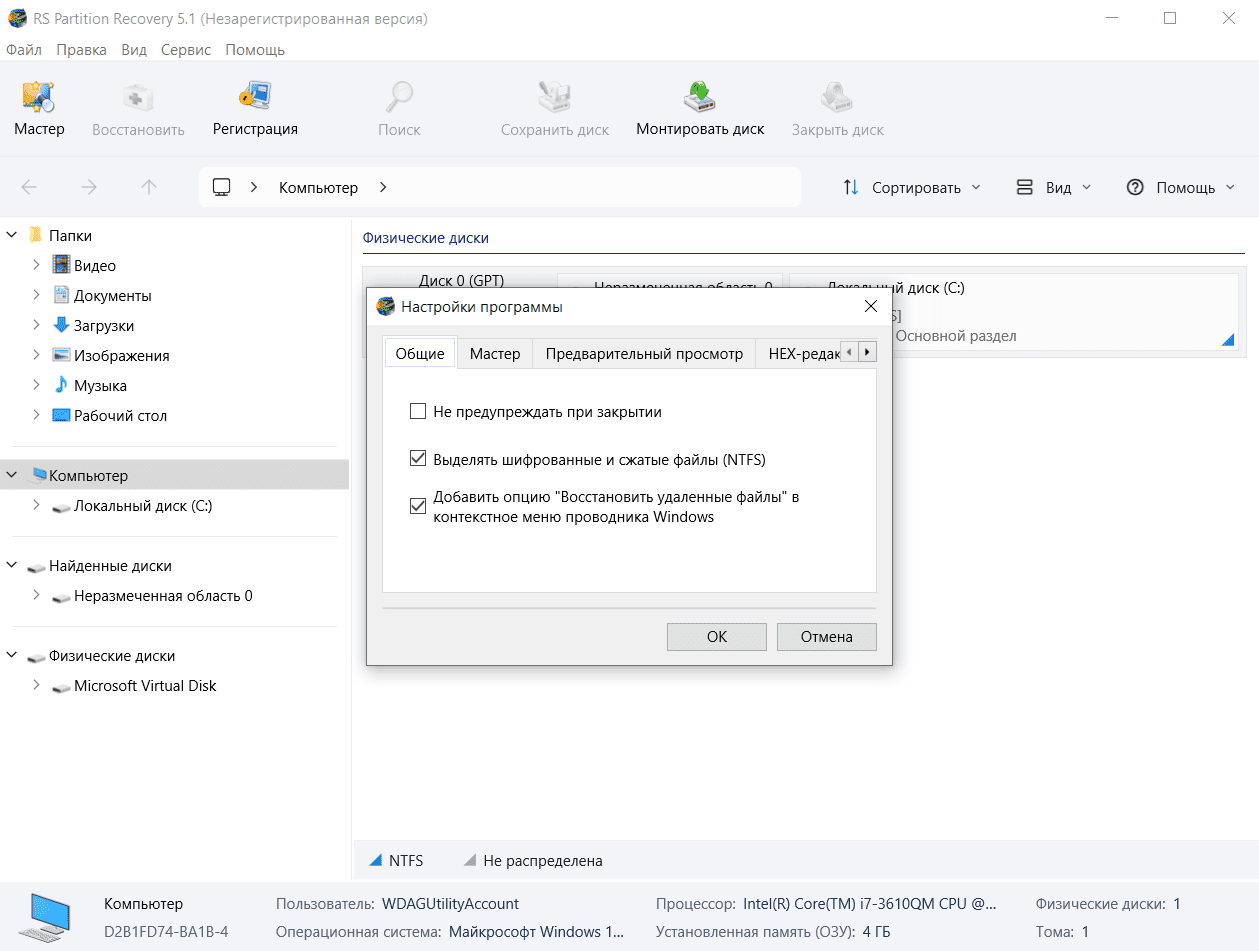Viewport: 1259px width, 951px height.
Task: Select the Документы folder in the tree
Action: [113, 296]
